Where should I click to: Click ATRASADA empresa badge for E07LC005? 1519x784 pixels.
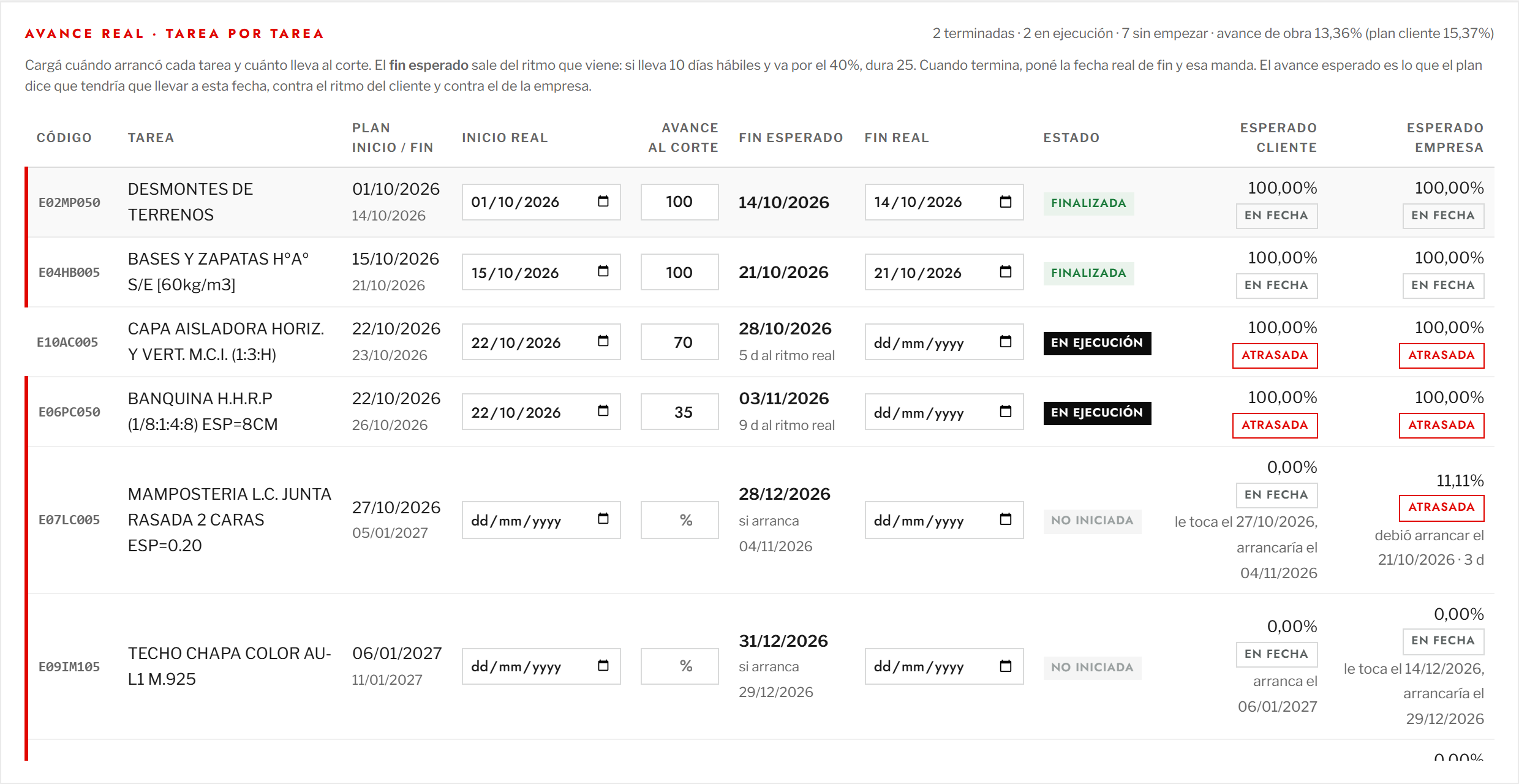coord(1441,507)
